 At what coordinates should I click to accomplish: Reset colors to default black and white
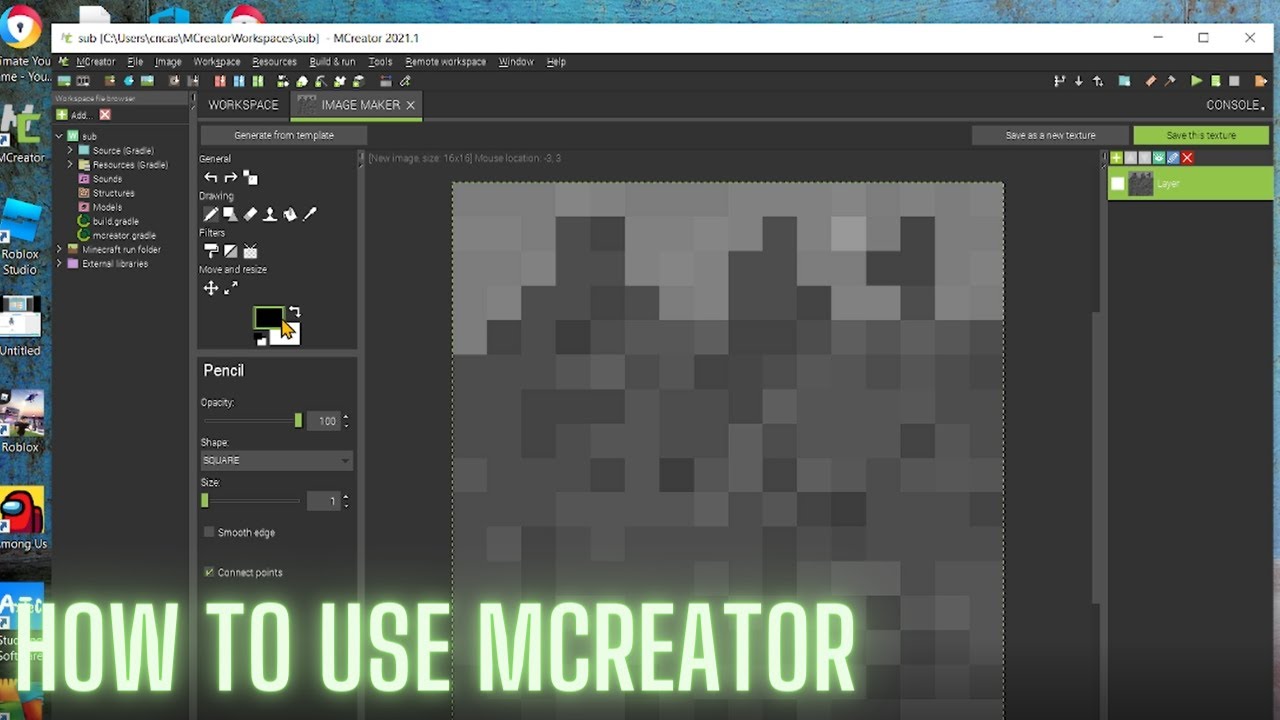(262, 341)
